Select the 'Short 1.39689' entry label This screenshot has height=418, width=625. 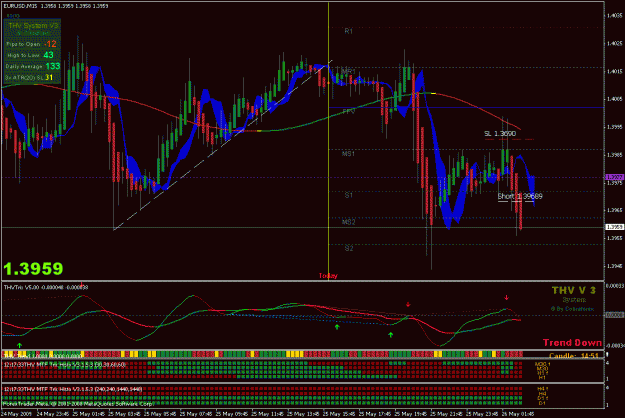[520, 196]
